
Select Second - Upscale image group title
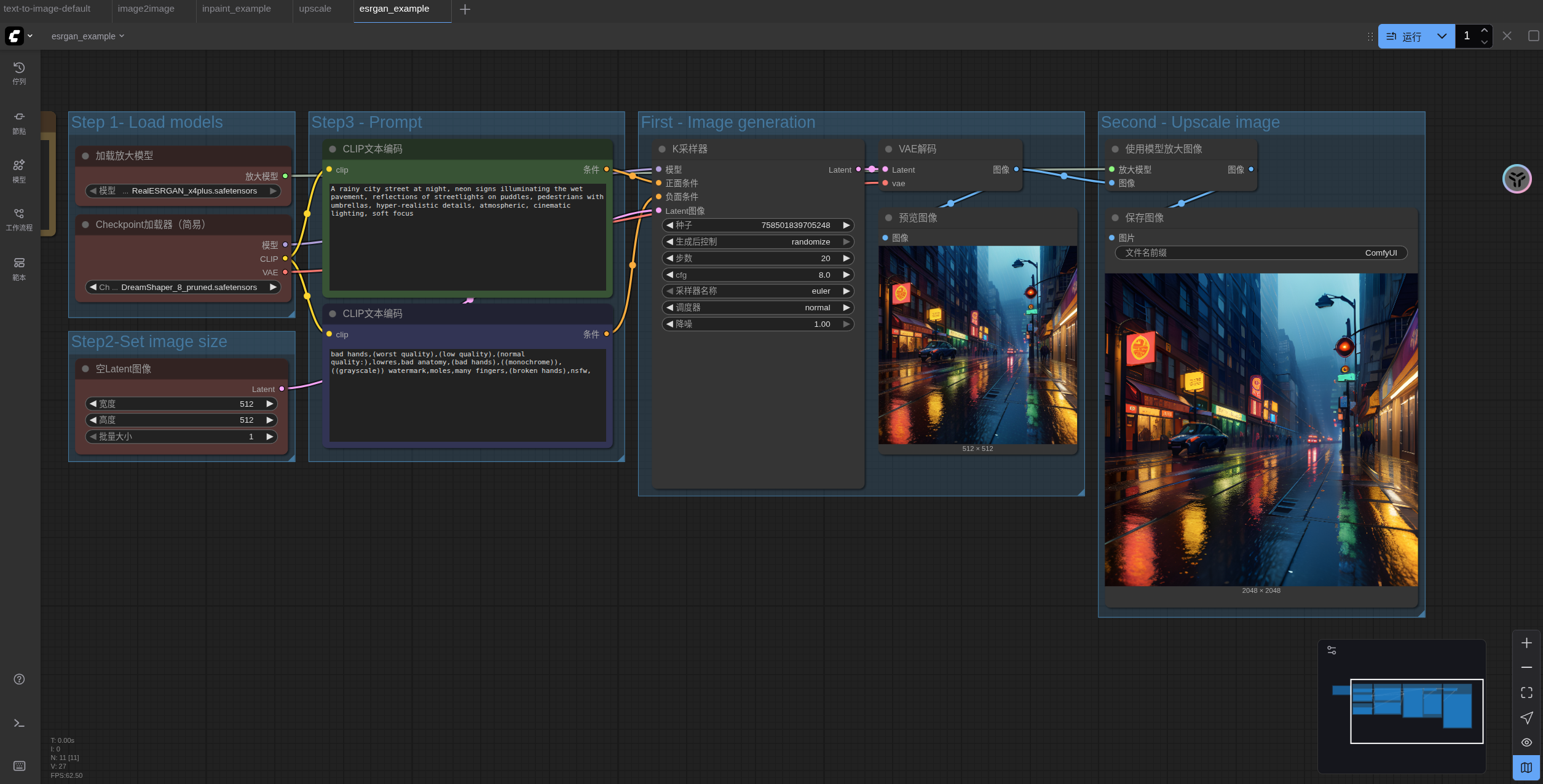click(x=1190, y=122)
